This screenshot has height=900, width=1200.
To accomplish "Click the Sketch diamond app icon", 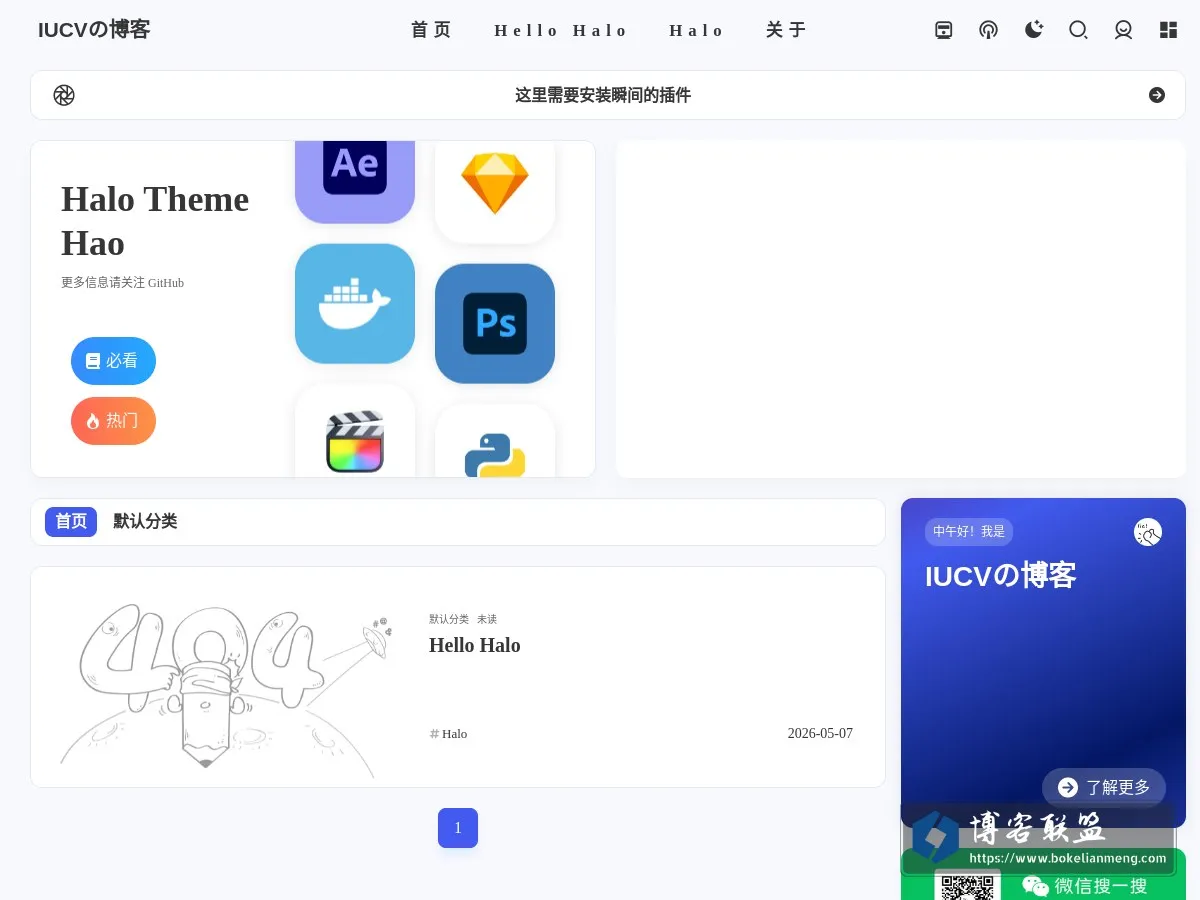I will click(495, 192).
